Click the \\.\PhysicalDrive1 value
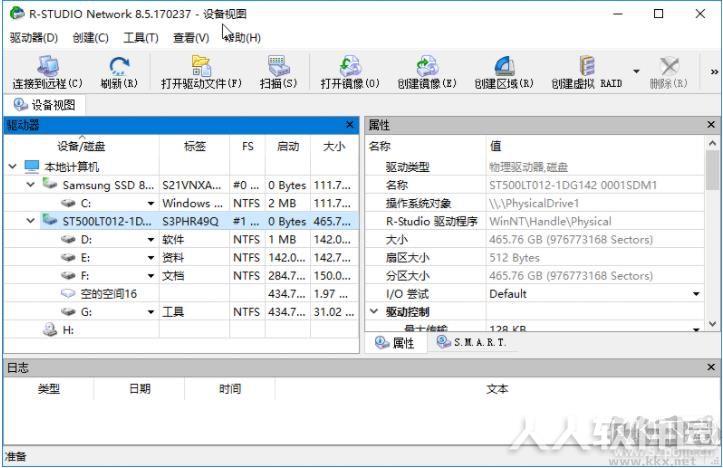This screenshot has width=723, height=468. click(533, 203)
